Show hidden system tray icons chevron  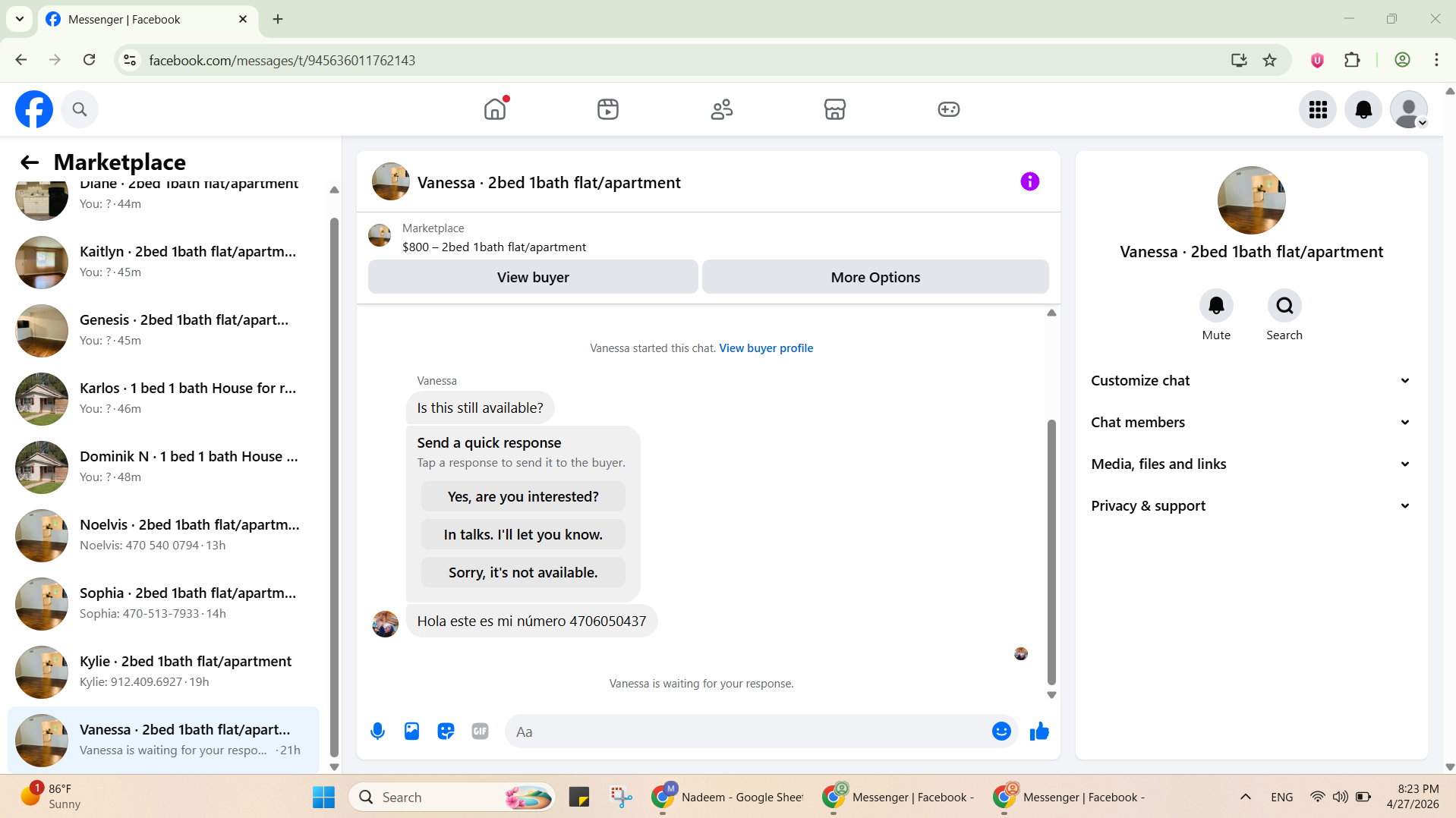point(1246,797)
